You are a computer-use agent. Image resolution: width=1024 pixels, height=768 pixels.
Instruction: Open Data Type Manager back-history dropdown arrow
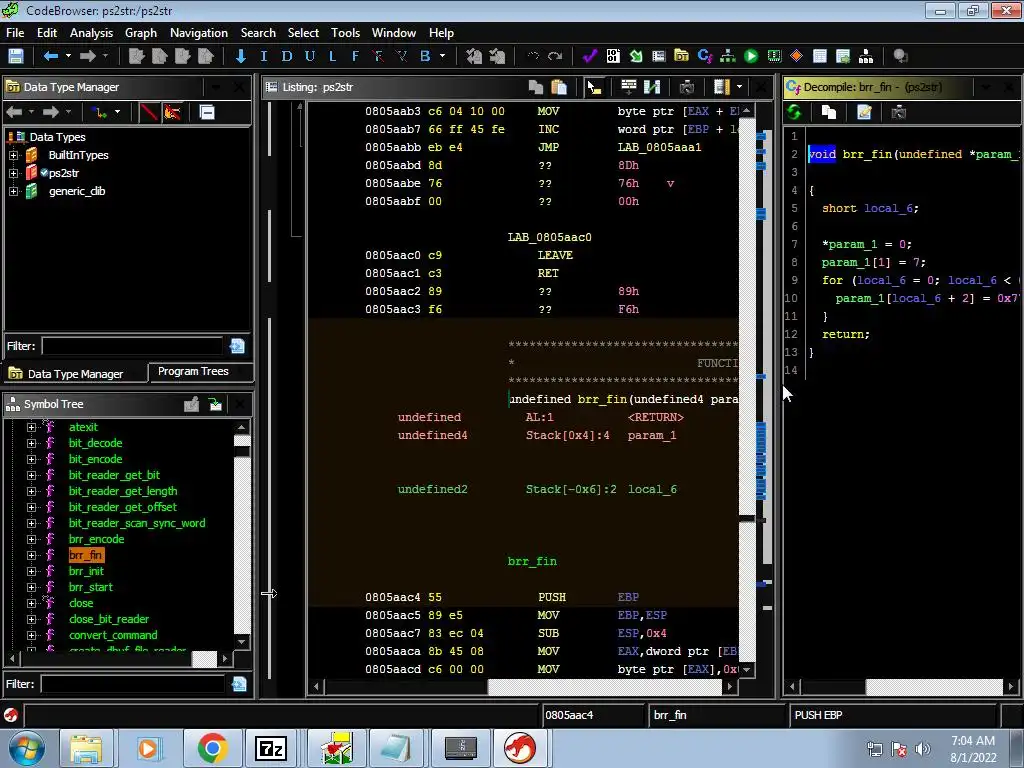(31, 112)
